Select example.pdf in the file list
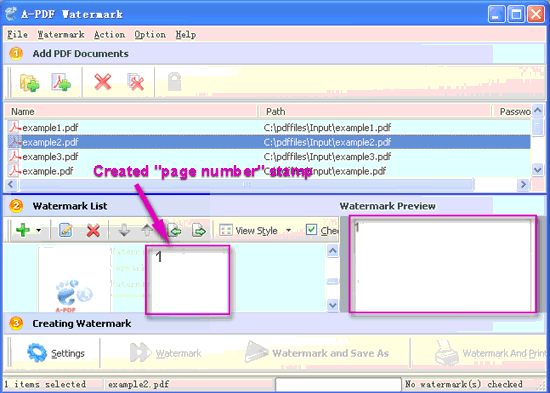 click(48, 171)
